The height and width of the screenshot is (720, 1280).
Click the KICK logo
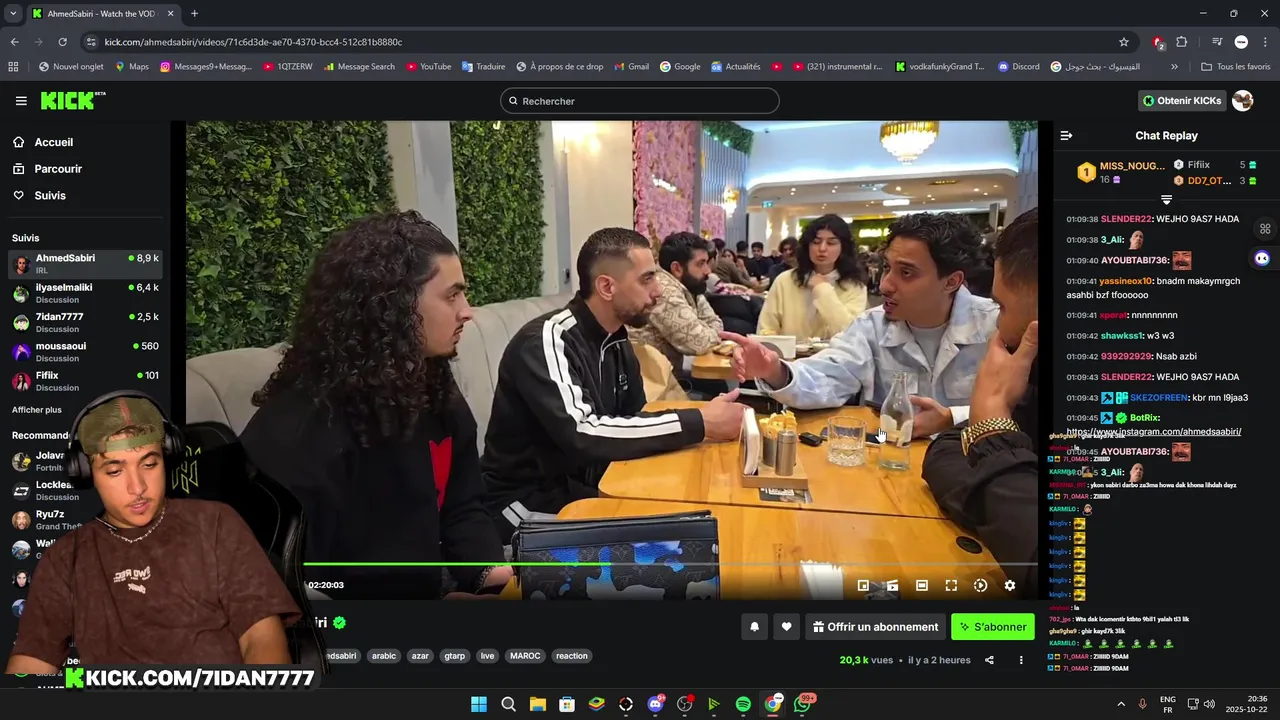click(72, 100)
